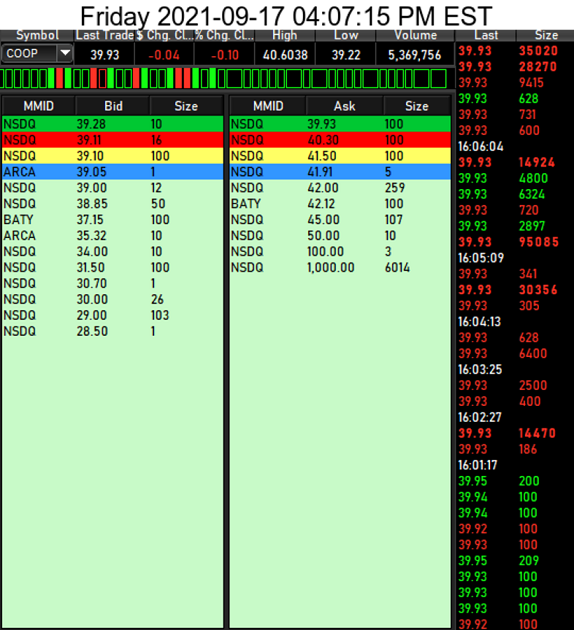Select the 42.00 ask price
Screen dimensions: 574x630
[x=323, y=188]
